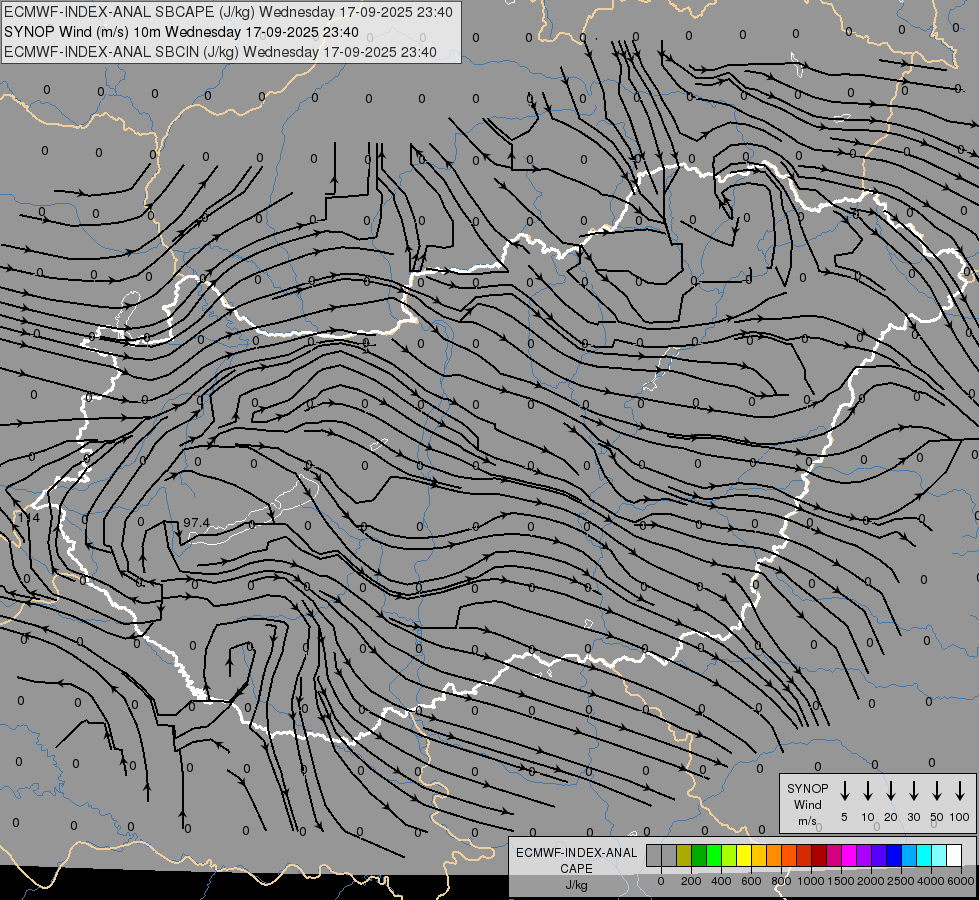
Task: Select the cyan CAPE legend swatch
Action: [x=923, y=855]
